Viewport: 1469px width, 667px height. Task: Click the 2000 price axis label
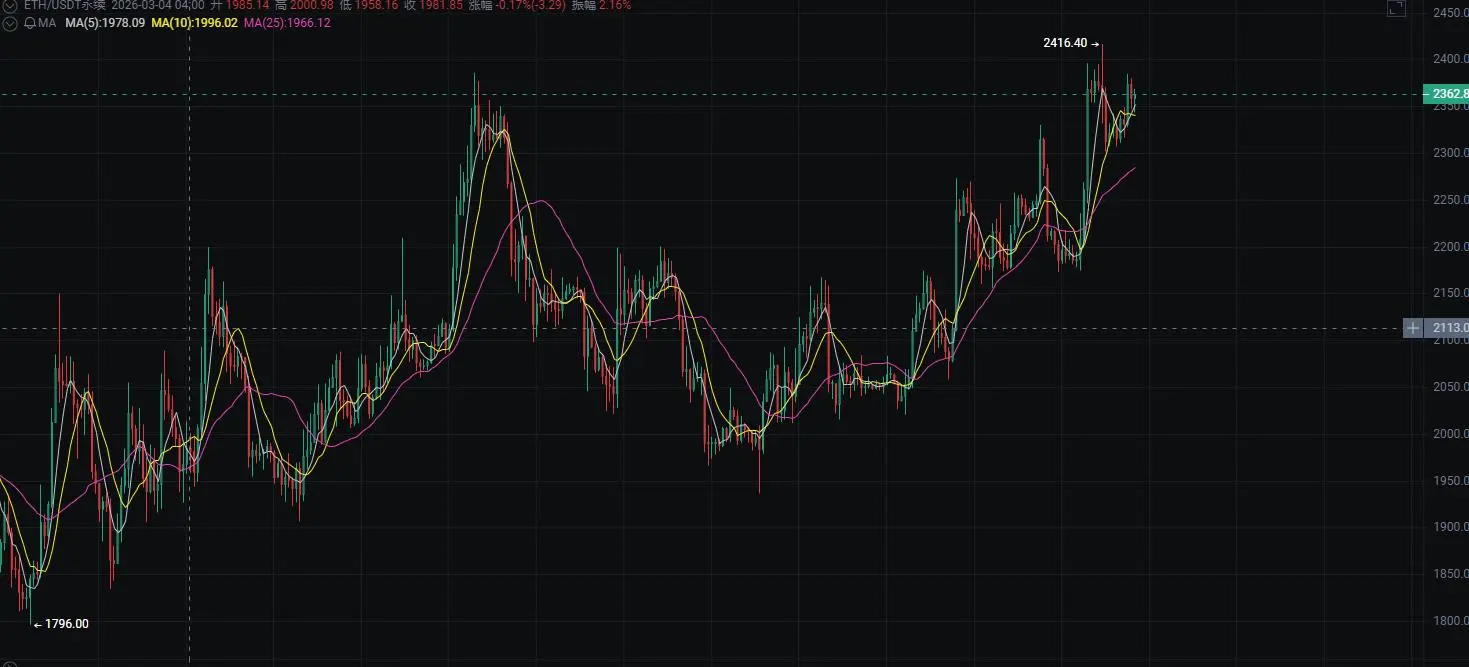tap(1450, 433)
